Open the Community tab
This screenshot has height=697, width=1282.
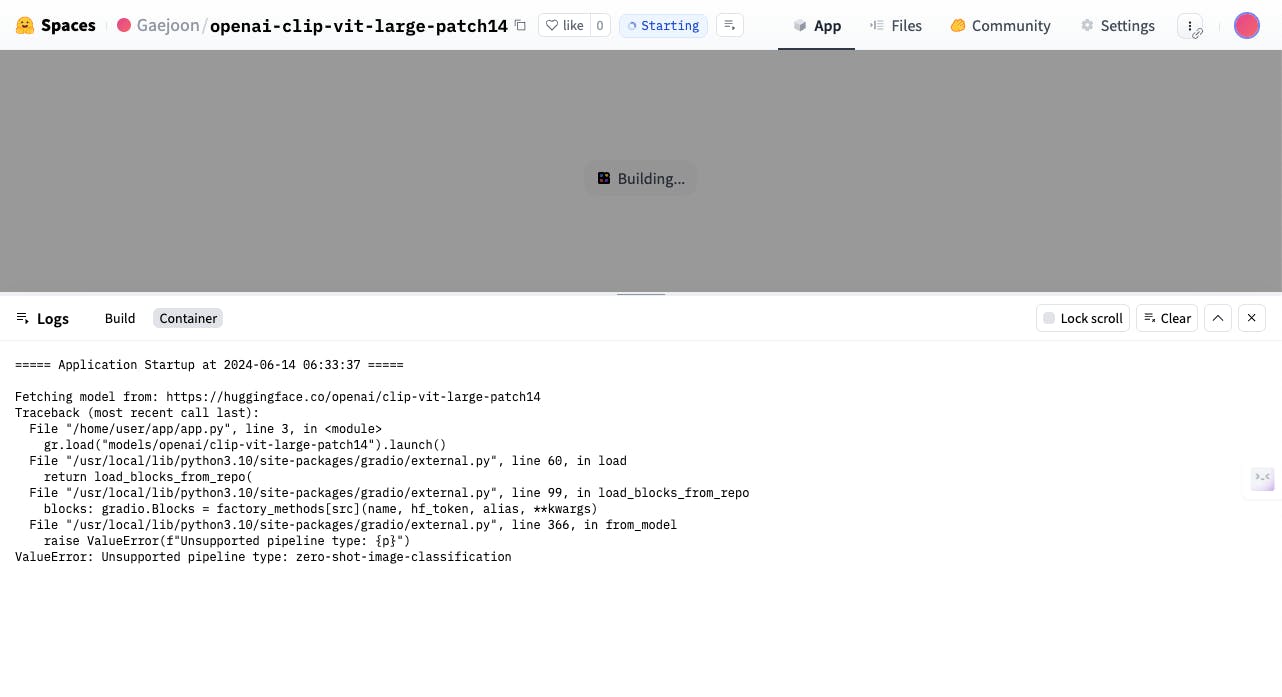[1000, 26]
